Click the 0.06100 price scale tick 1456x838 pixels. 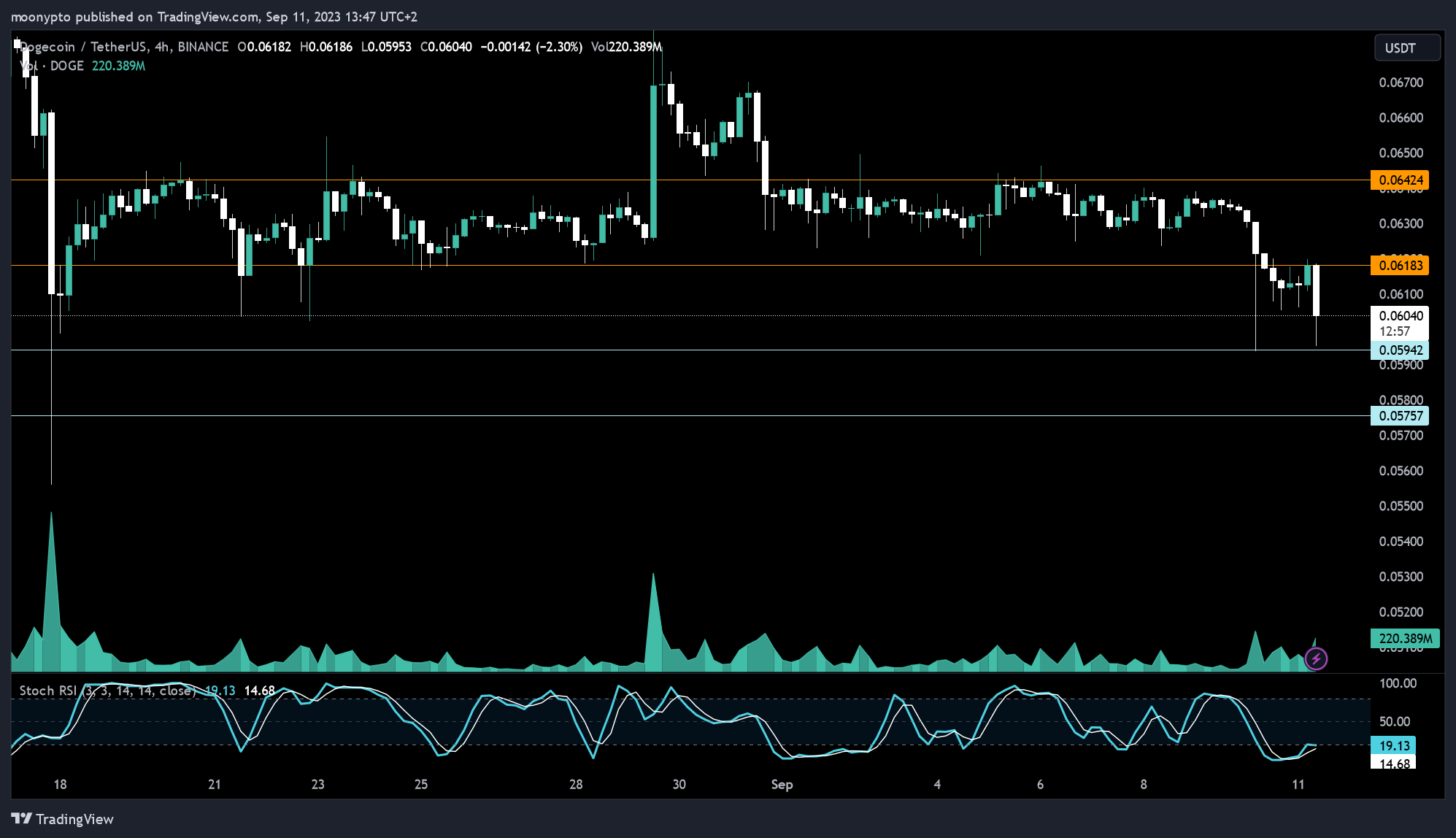click(1401, 294)
